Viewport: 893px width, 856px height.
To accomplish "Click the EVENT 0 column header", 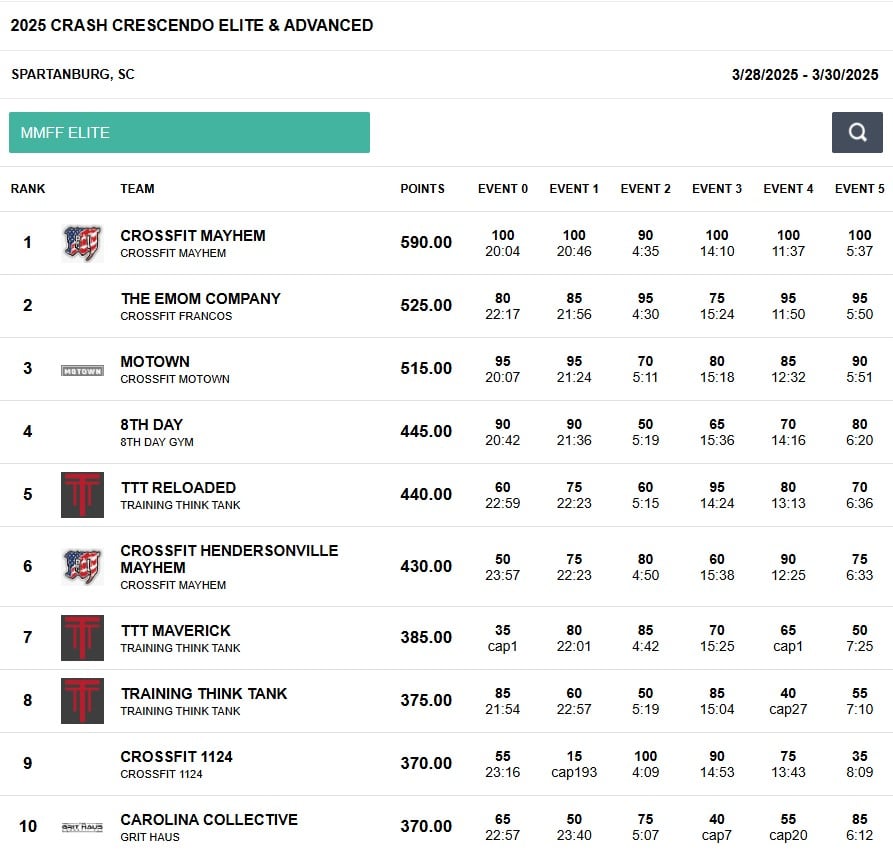I will point(502,189).
